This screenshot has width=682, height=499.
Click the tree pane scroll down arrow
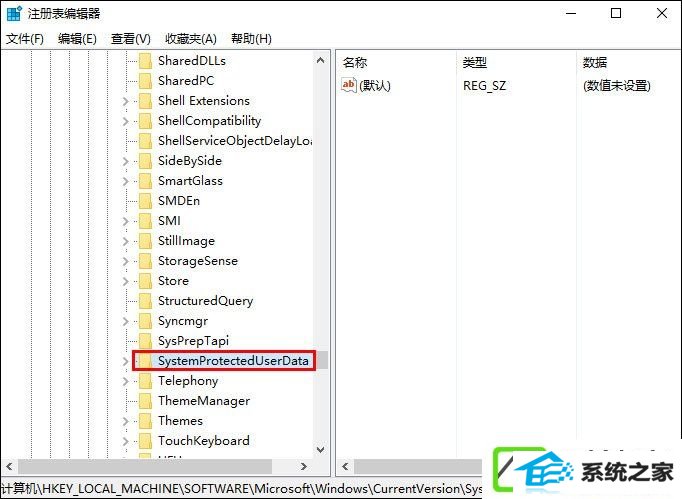point(321,450)
